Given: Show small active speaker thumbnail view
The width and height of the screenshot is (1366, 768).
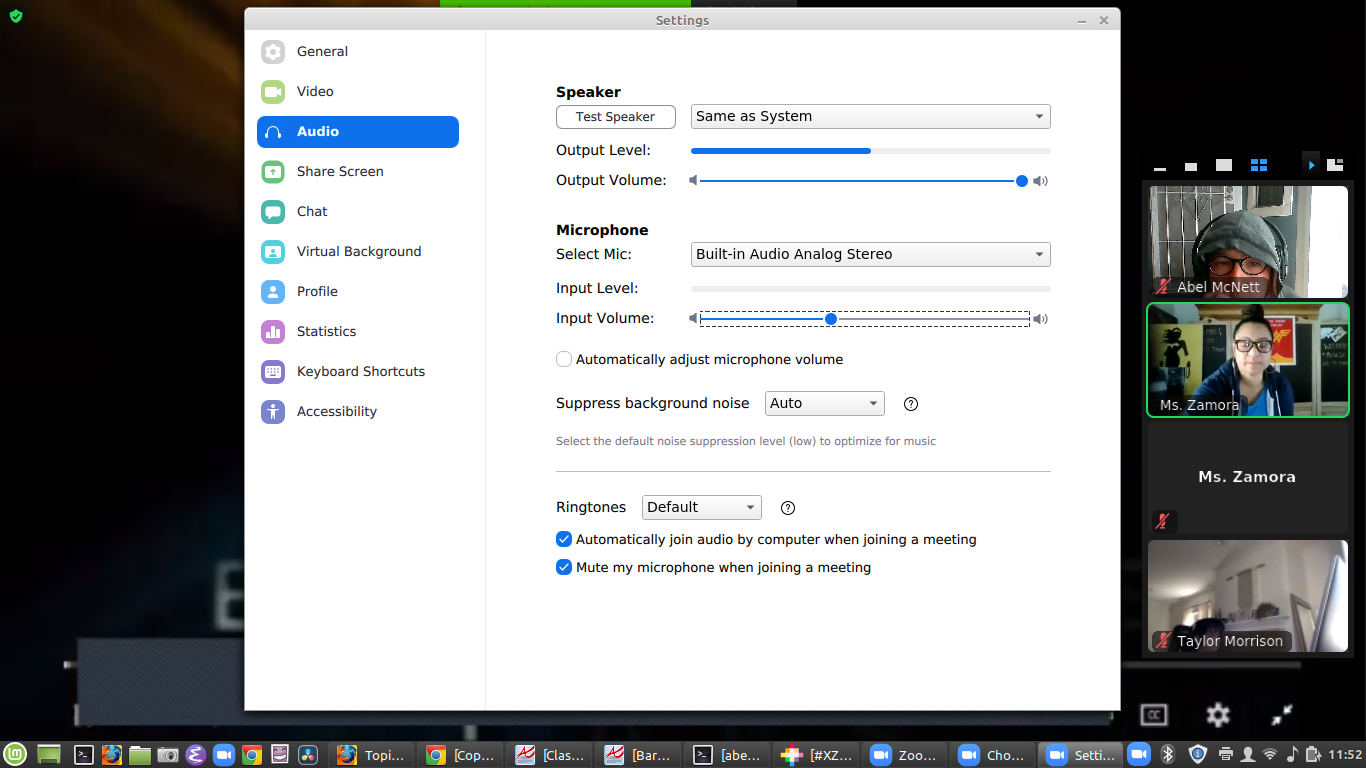Looking at the screenshot, I should pyautogui.click(x=1191, y=166).
